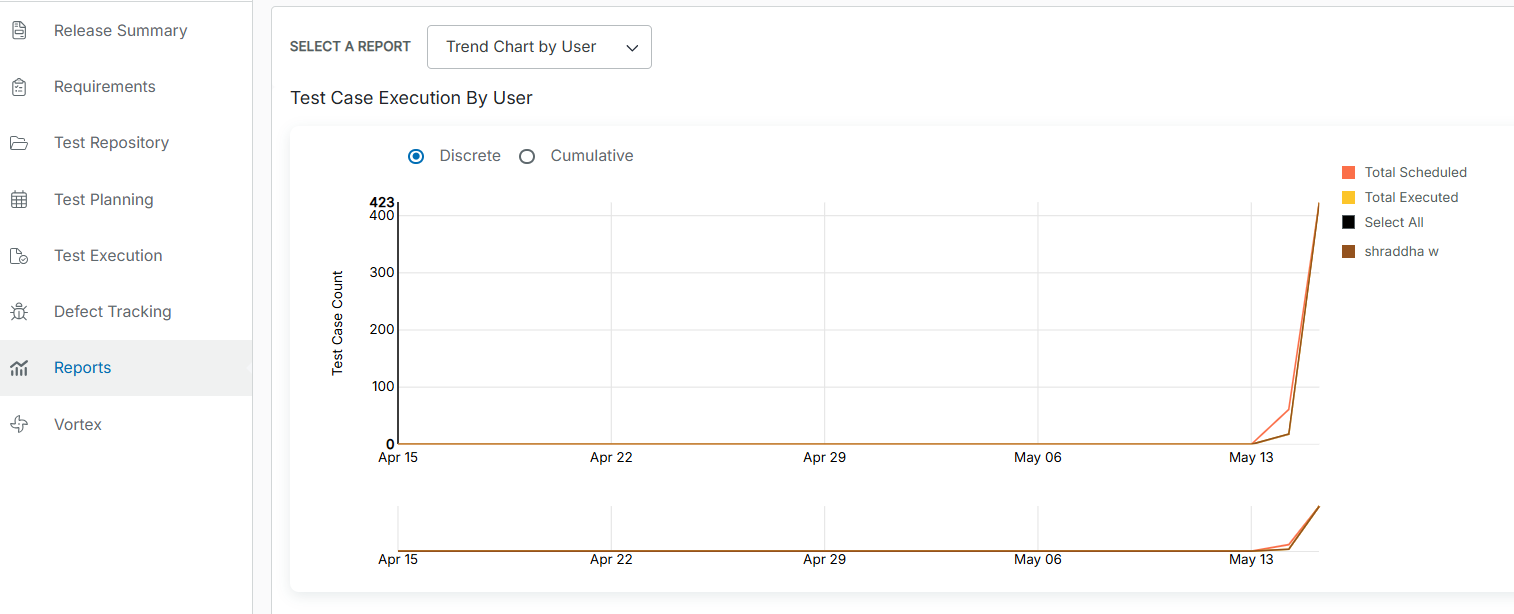Screen dimensions: 1514x614
Task: Click the Reports chart icon
Action: (x=19, y=368)
